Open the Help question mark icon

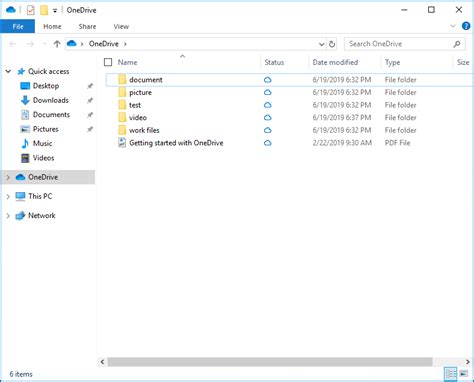tap(466, 26)
